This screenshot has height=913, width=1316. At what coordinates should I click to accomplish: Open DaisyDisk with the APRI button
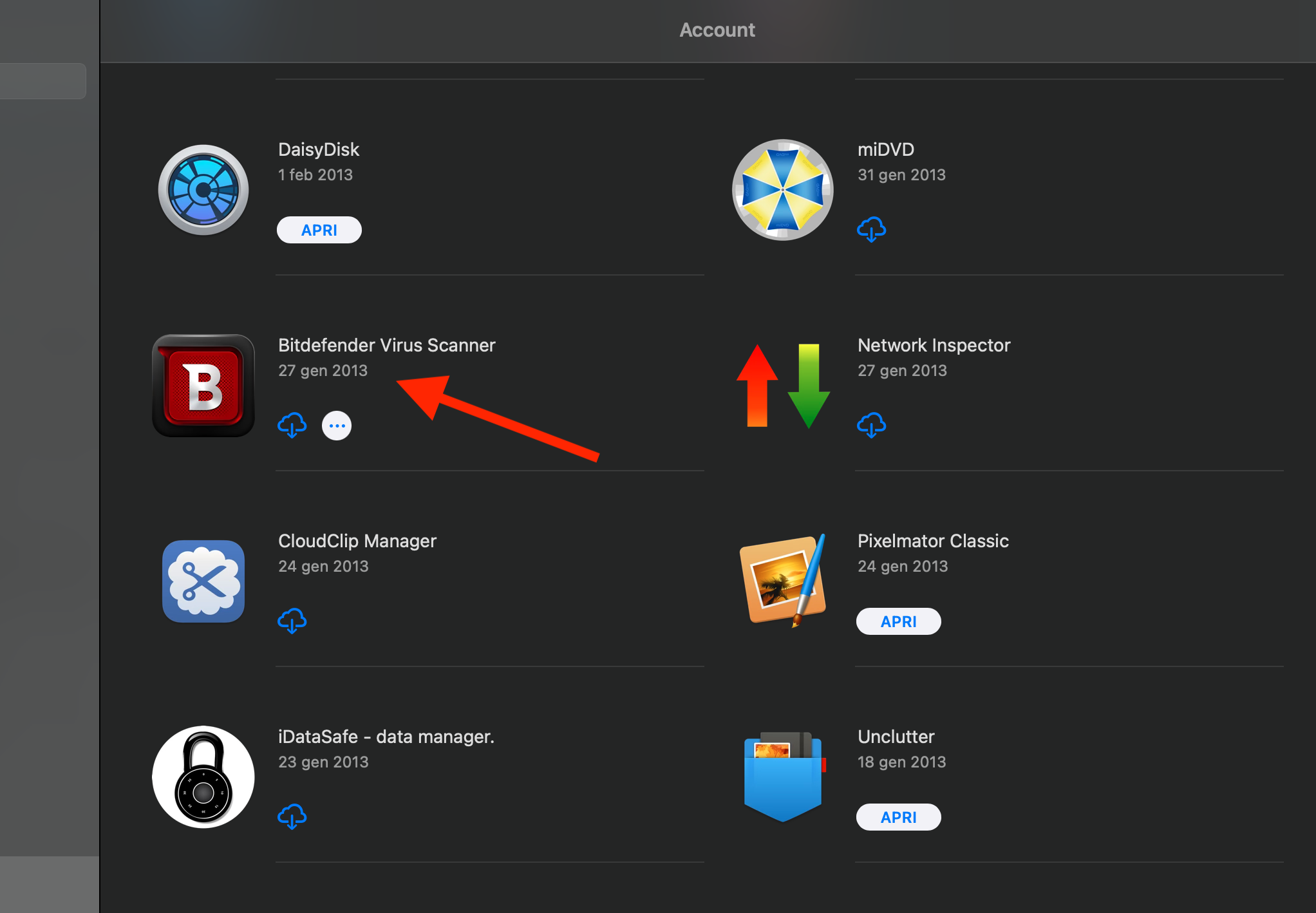pos(319,230)
